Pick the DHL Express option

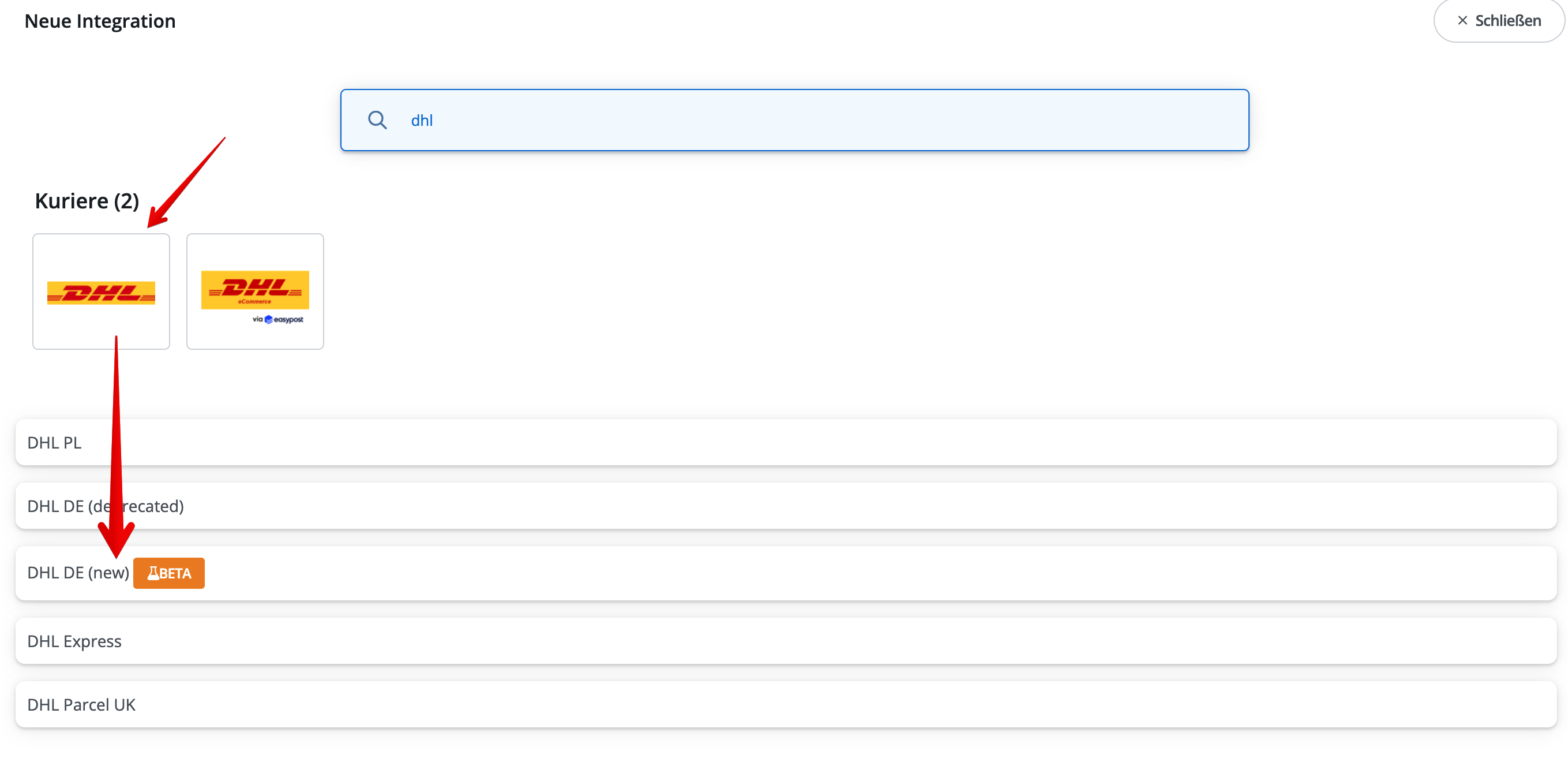[x=785, y=641]
